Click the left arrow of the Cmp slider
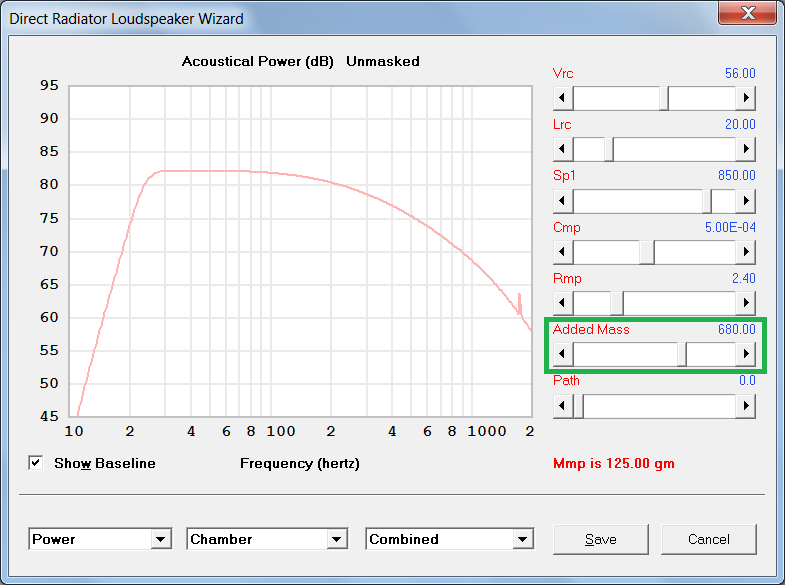Screen dimensions: 785x585 (x=563, y=252)
